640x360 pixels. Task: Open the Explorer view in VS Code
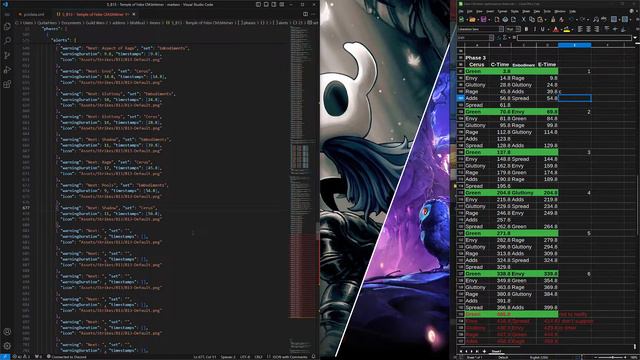coord(7,27)
